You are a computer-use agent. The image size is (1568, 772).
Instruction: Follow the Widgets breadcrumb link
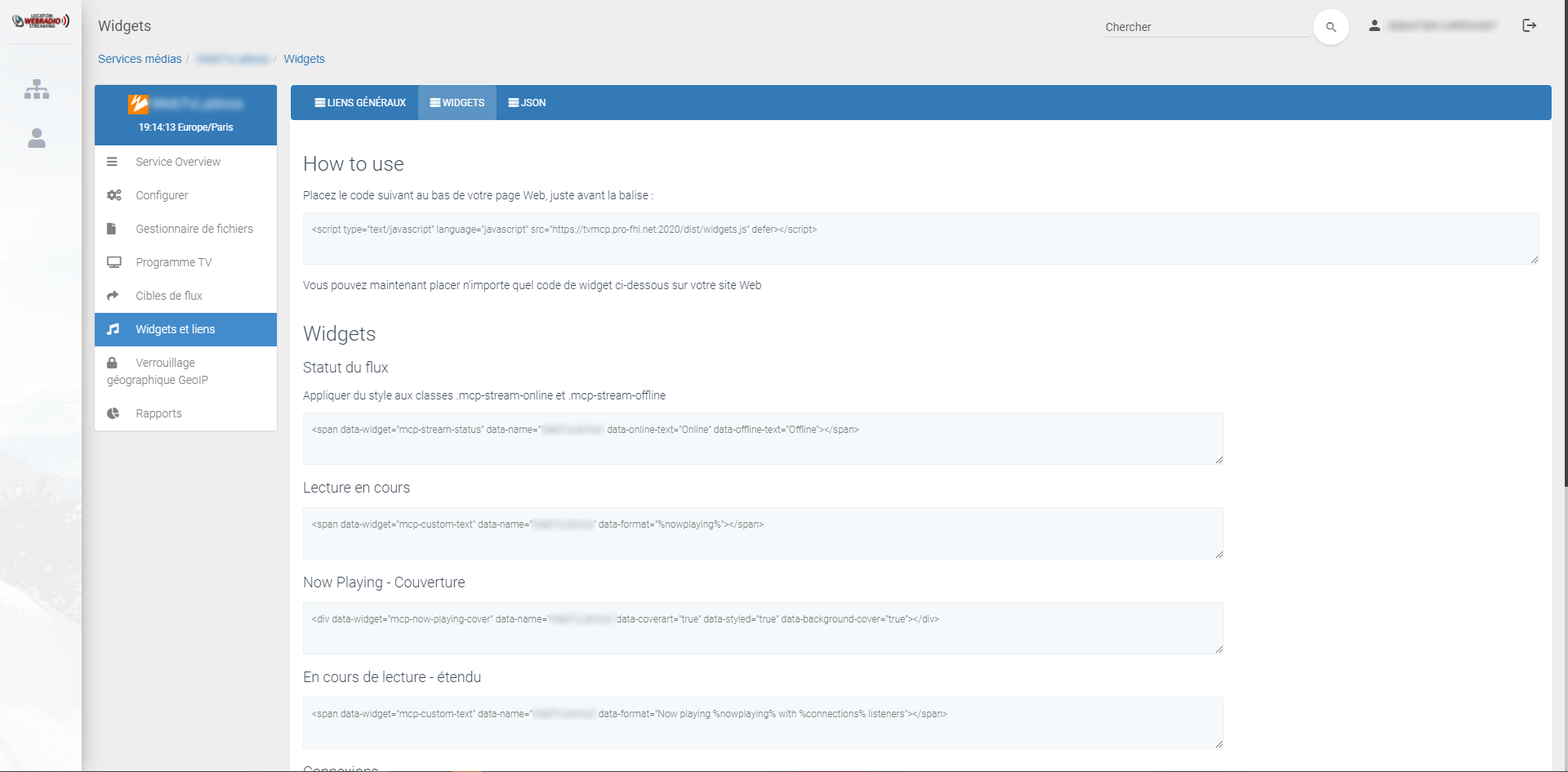(x=304, y=59)
